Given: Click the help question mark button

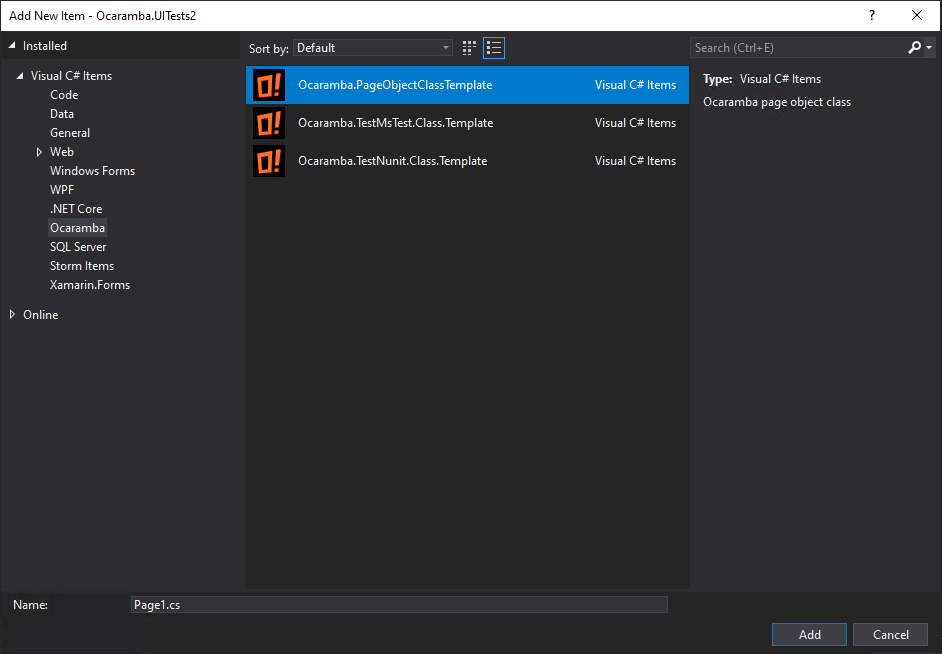Looking at the screenshot, I should (871, 15).
